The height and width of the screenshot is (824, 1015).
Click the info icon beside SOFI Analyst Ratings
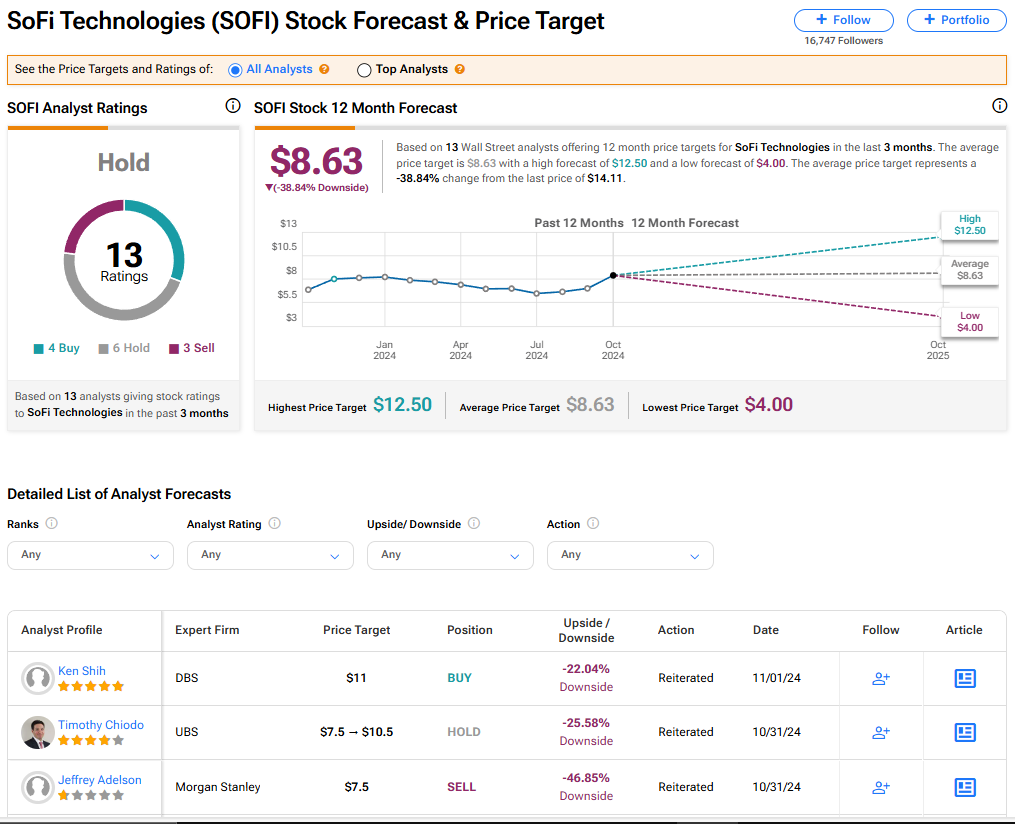tap(233, 106)
